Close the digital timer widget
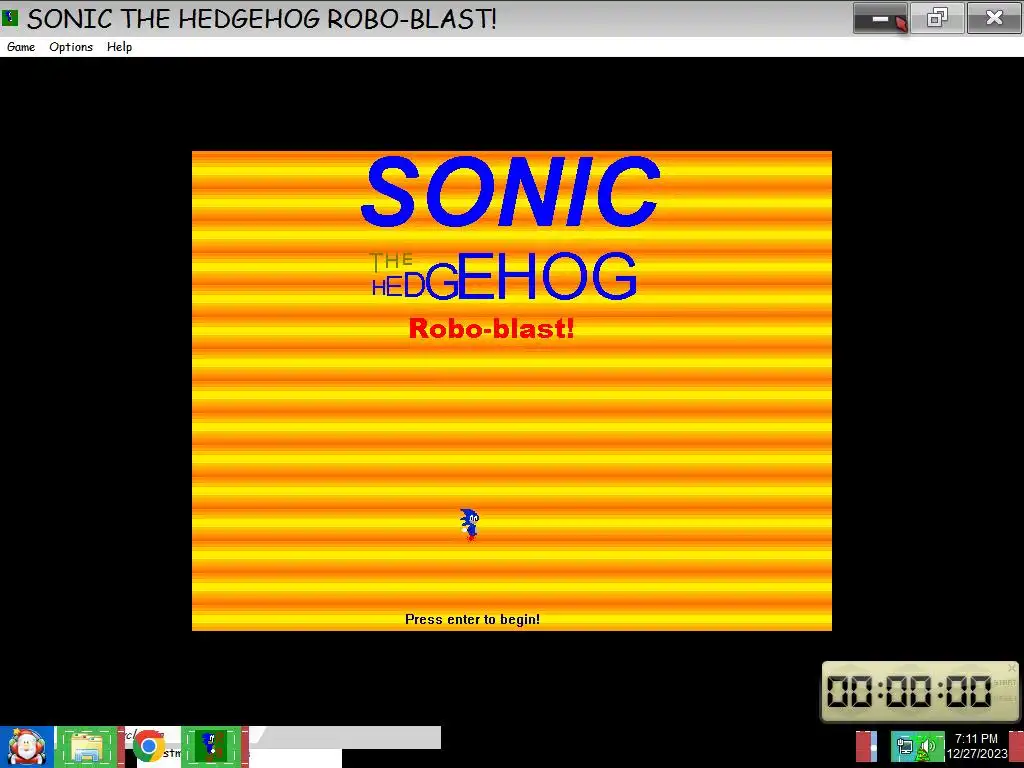Viewport: 1024px width, 768px height. 1012,667
